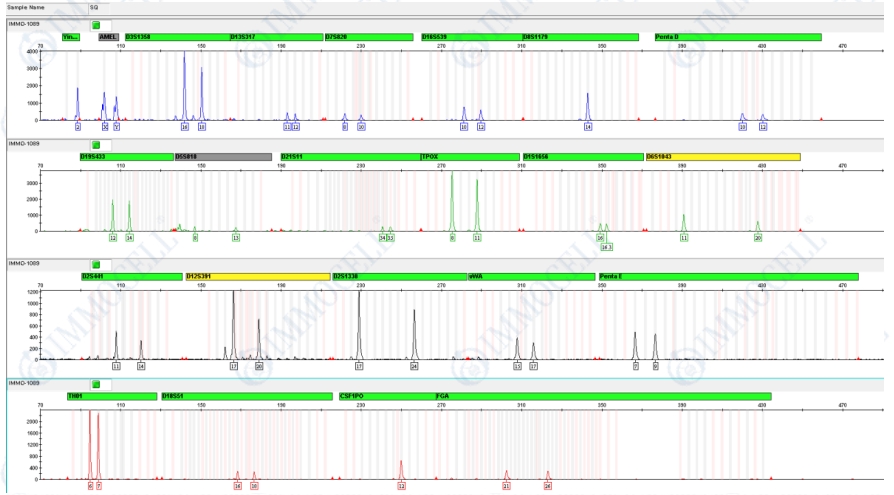Click the green SQ status icon in the black dye panel
The height and width of the screenshot is (495, 894).
(96, 264)
